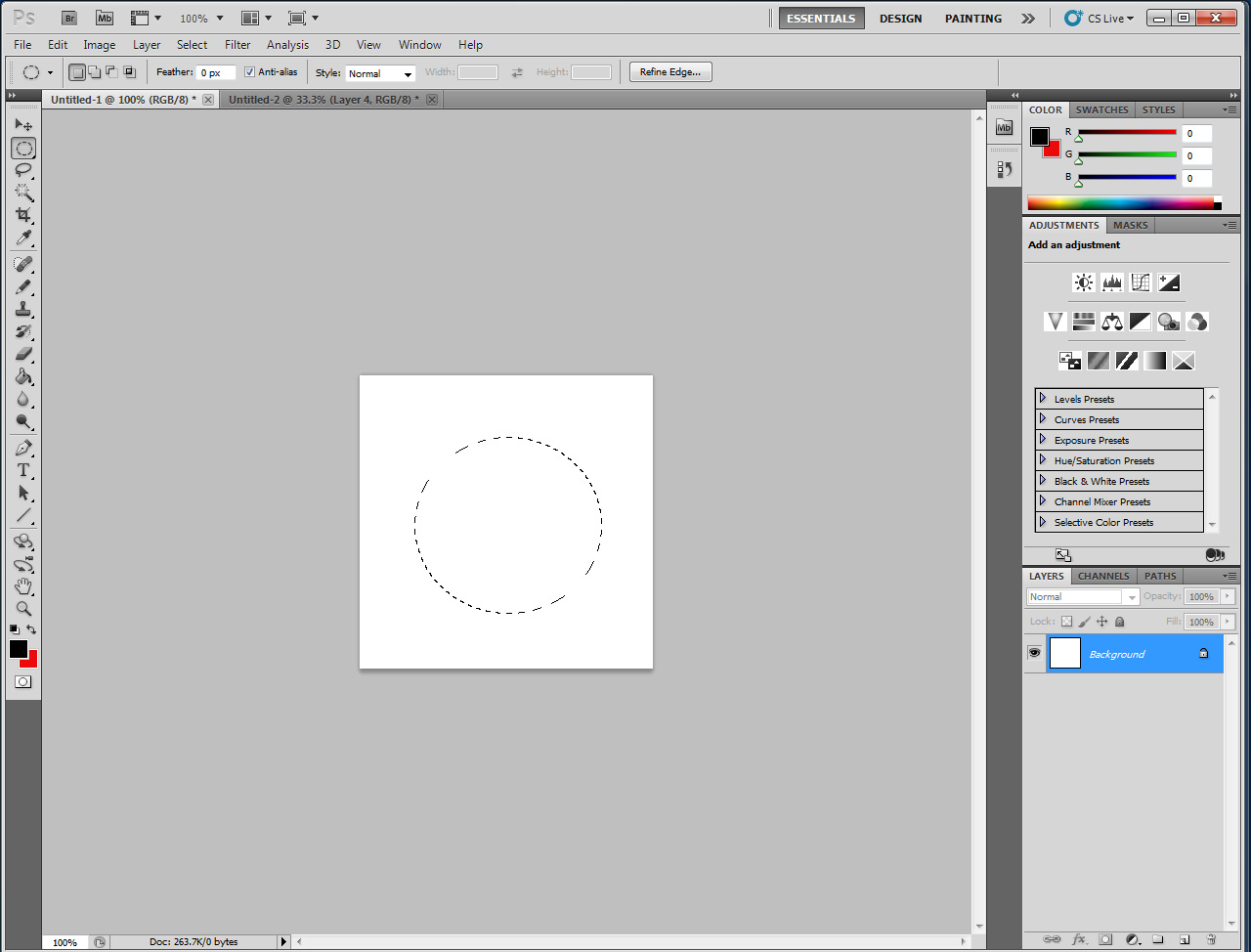Add a Vibrance adjustment
The height and width of the screenshot is (952, 1251).
(1056, 322)
